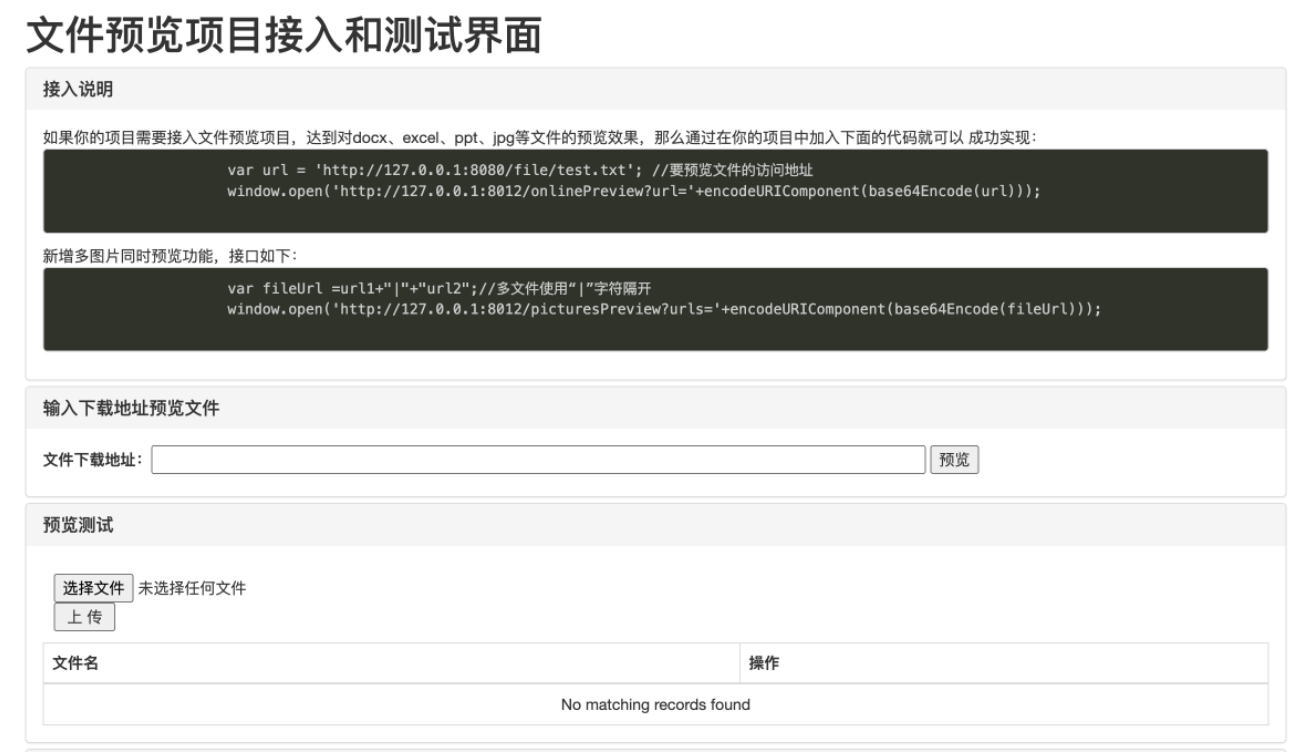The height and width of the screenshot is (754, 1307).
Task: Click the No matching records found row
Action: coord(655,705)
